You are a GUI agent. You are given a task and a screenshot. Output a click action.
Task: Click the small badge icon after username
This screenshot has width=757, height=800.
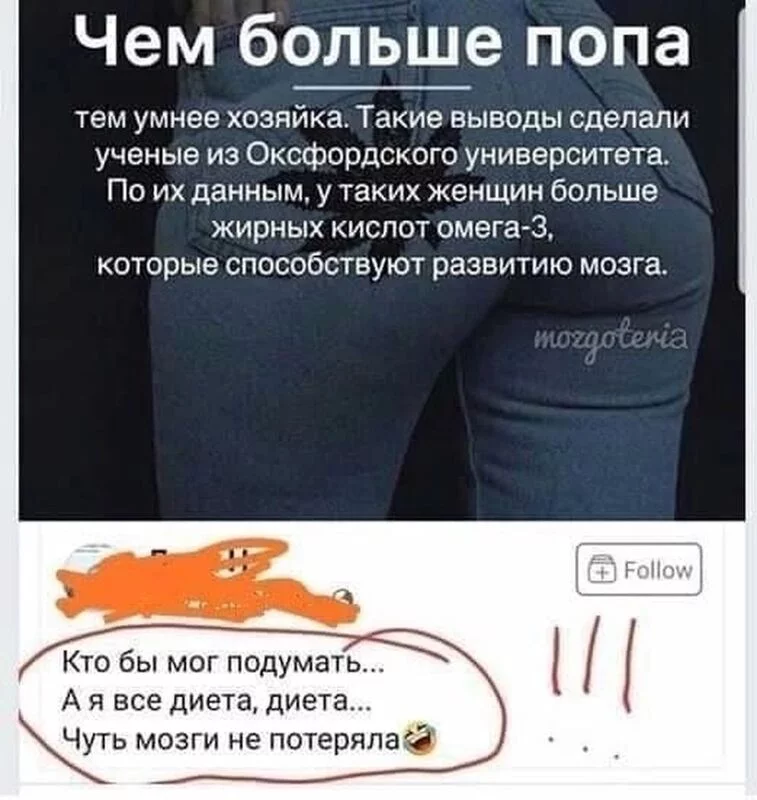[x=344, y=597]
